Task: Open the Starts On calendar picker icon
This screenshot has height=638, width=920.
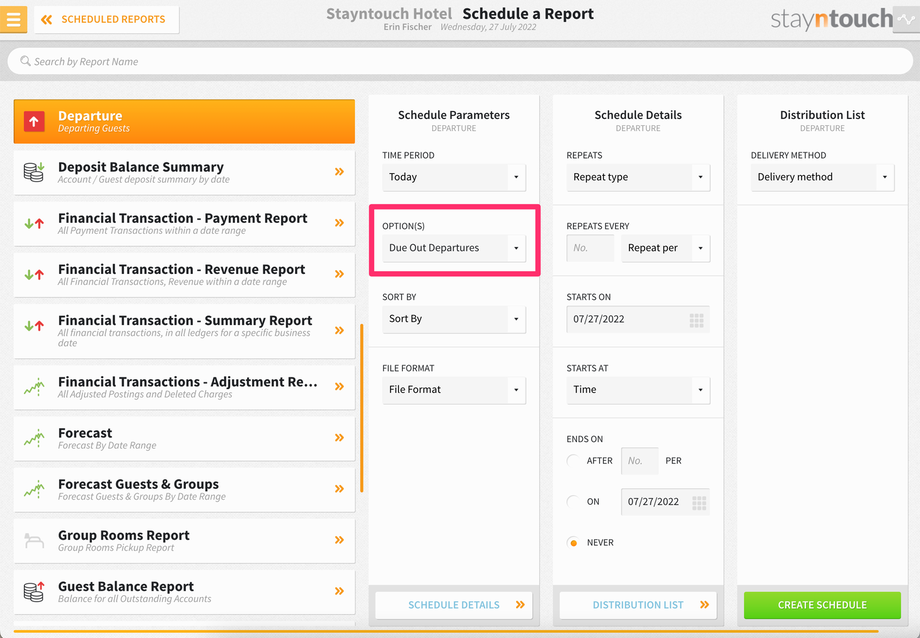Action: click(696, 320)
